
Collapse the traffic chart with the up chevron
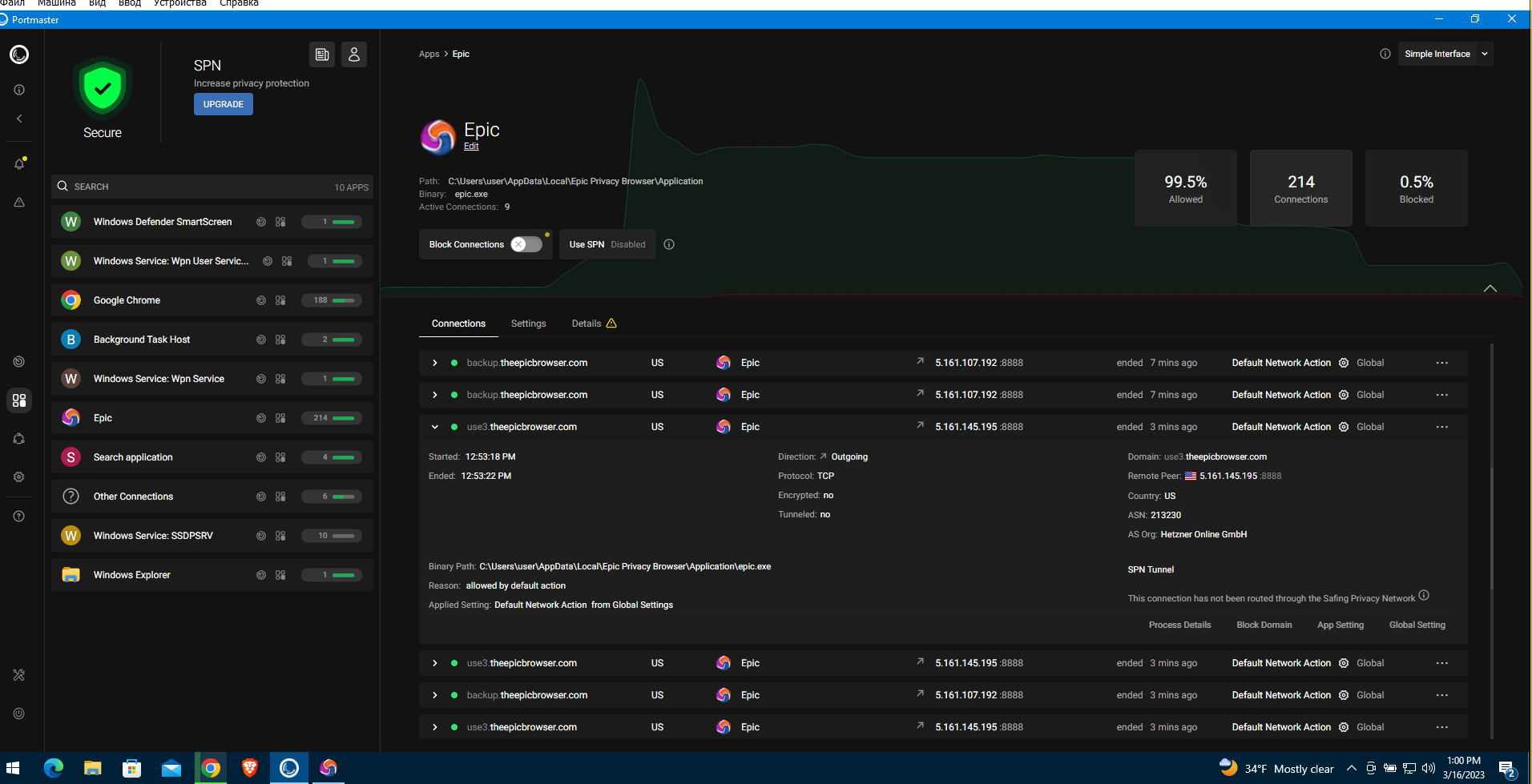click(x=1490, y=288)
